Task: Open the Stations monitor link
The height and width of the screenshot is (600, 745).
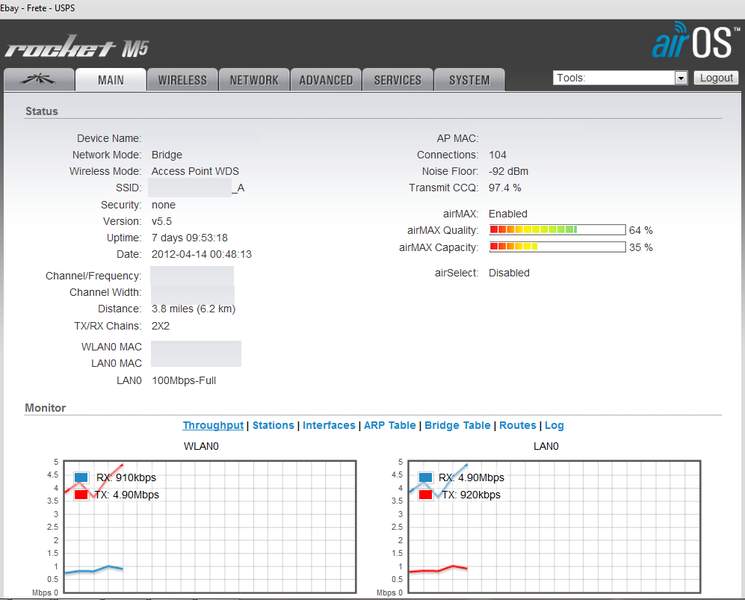Action: (x=273, y=425)
